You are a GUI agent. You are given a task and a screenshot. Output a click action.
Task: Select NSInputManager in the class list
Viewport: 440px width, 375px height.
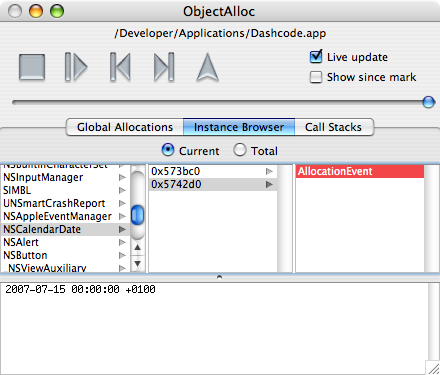65,177
